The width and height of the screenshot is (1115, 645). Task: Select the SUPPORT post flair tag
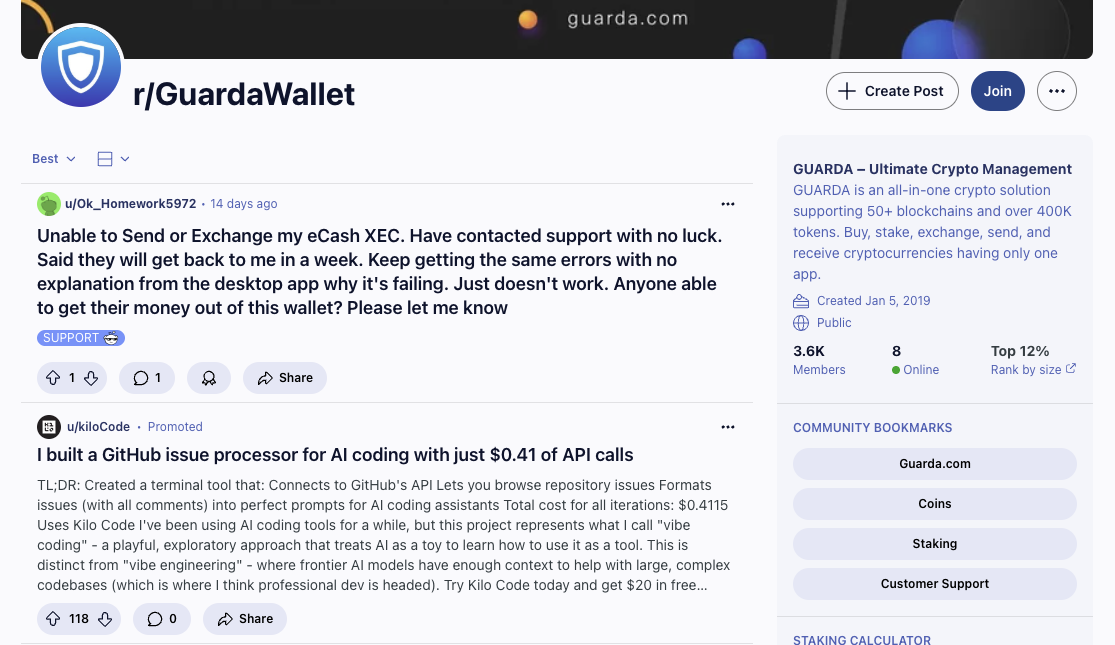click(81, 338)
